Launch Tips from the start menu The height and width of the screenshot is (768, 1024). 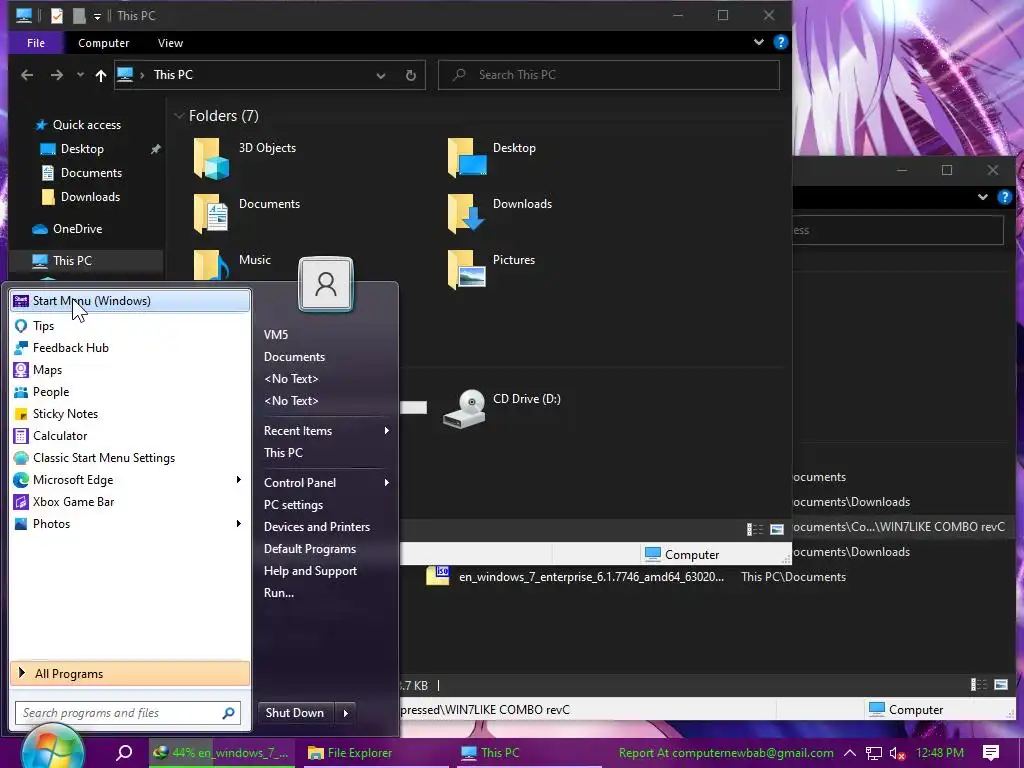130,325
